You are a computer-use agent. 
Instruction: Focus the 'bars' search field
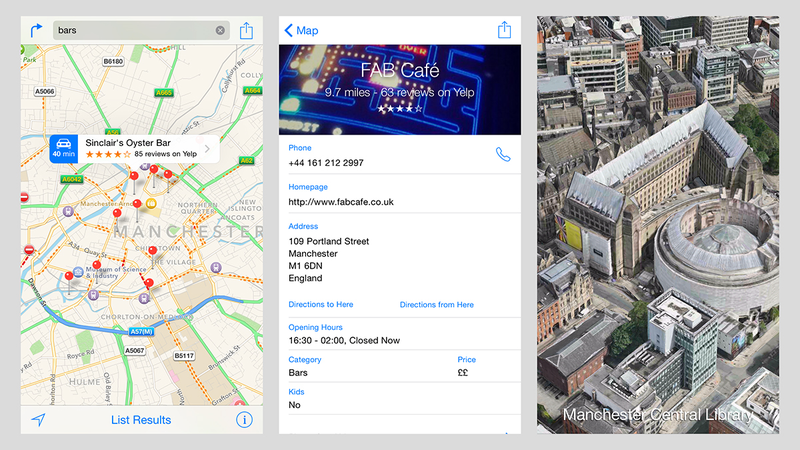coord(141,31)
